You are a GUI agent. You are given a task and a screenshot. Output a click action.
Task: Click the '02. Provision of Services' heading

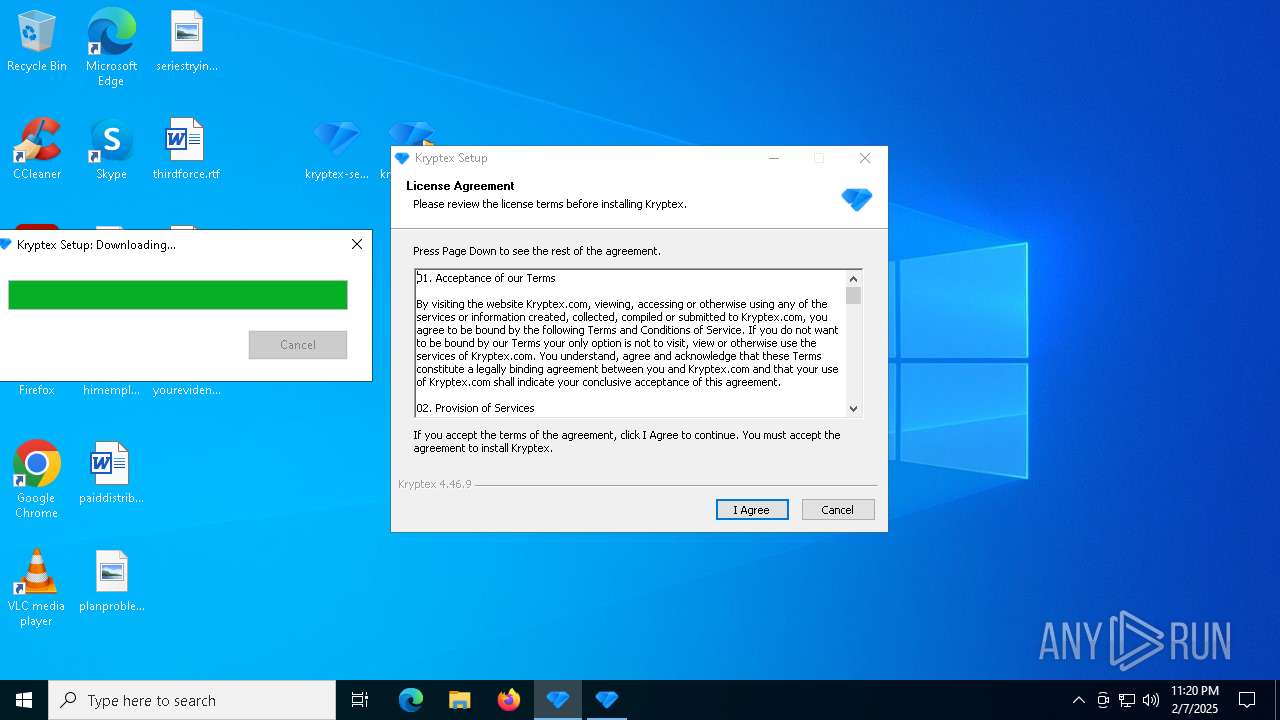pos(476,408)
